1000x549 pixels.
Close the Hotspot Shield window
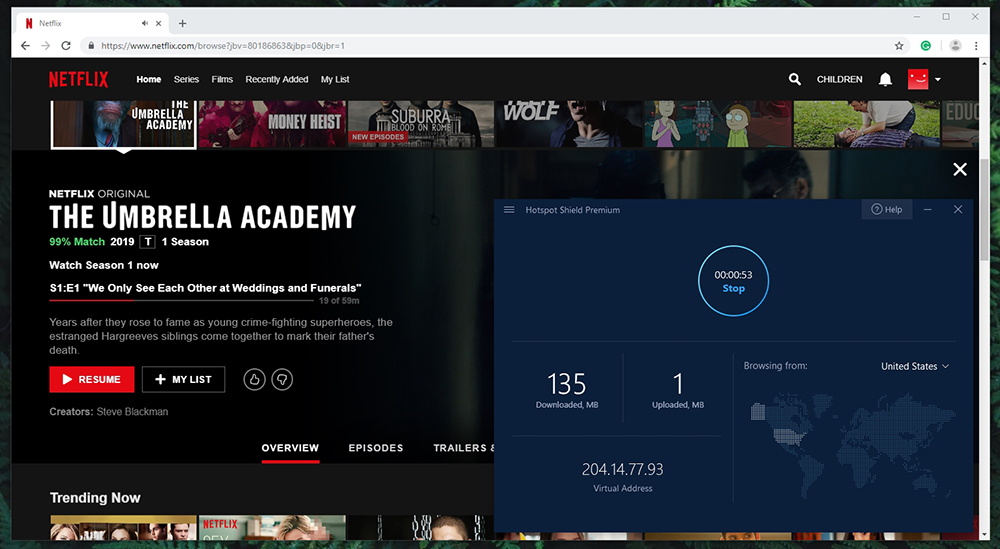958,209
